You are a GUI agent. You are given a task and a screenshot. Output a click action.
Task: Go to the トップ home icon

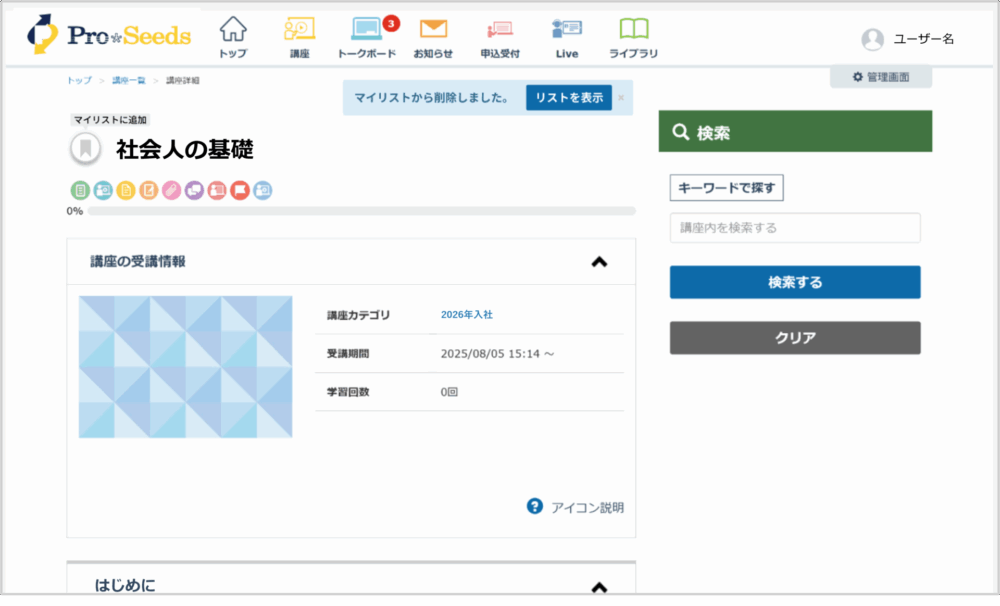click(x=233, y=37)
